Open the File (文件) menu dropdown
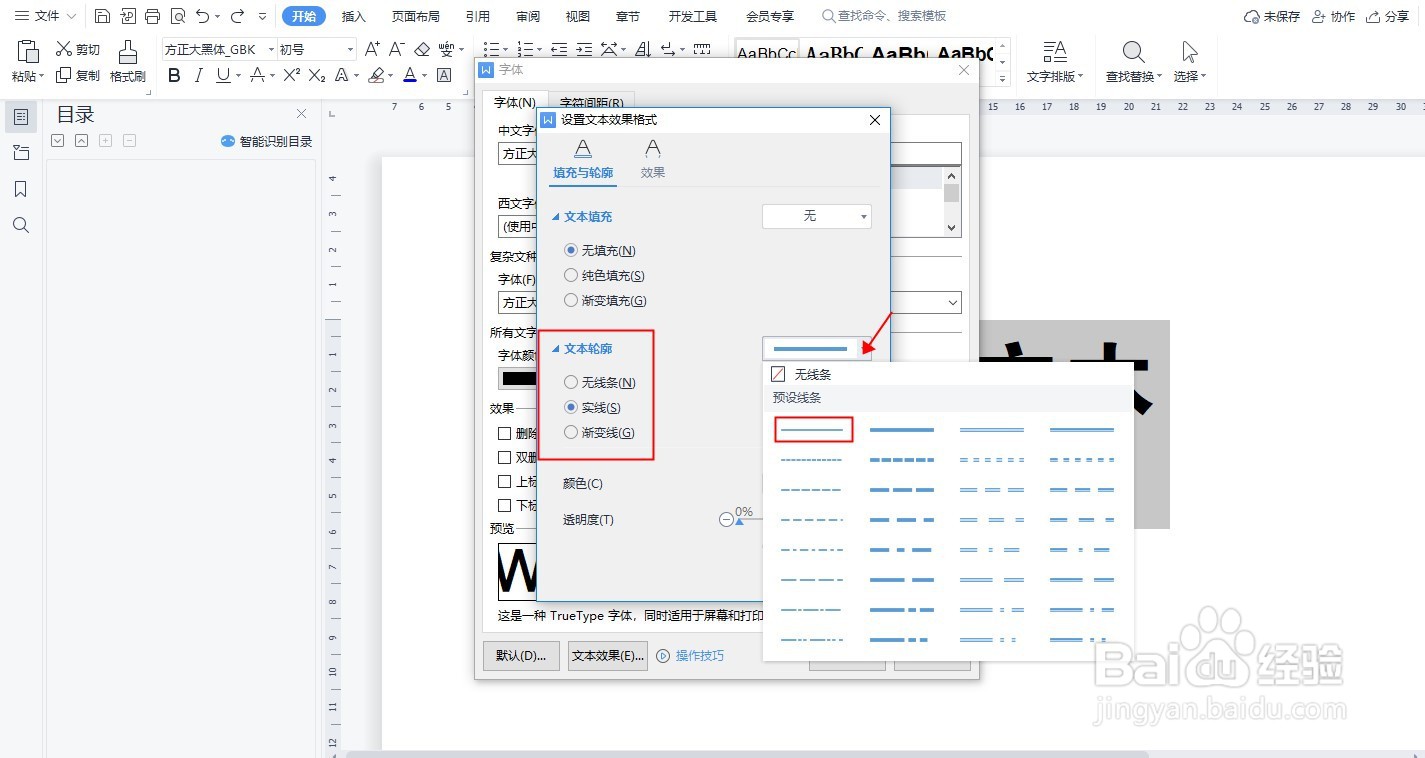Image resolution: width=1425 pixels, height=758 pixels. pos(45,16)
